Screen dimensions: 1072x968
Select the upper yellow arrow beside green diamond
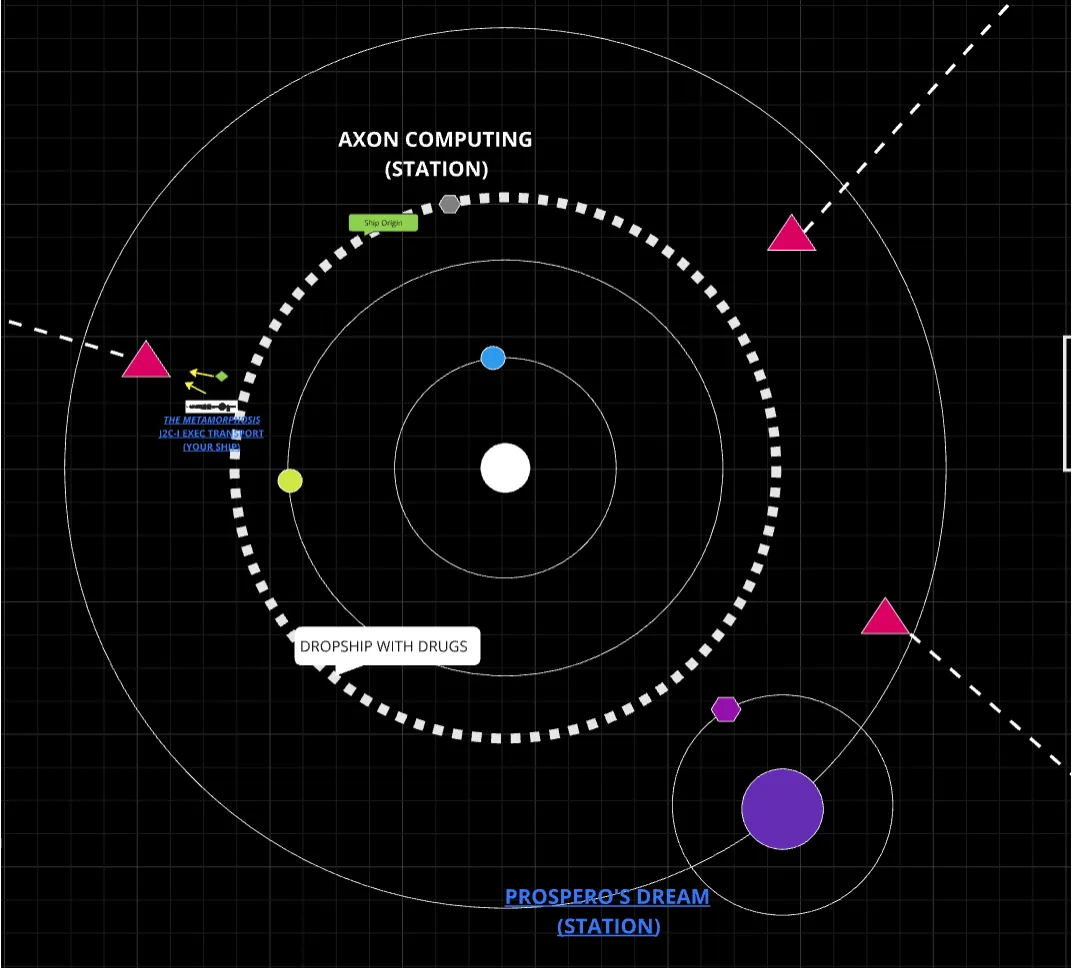point(202,374)
